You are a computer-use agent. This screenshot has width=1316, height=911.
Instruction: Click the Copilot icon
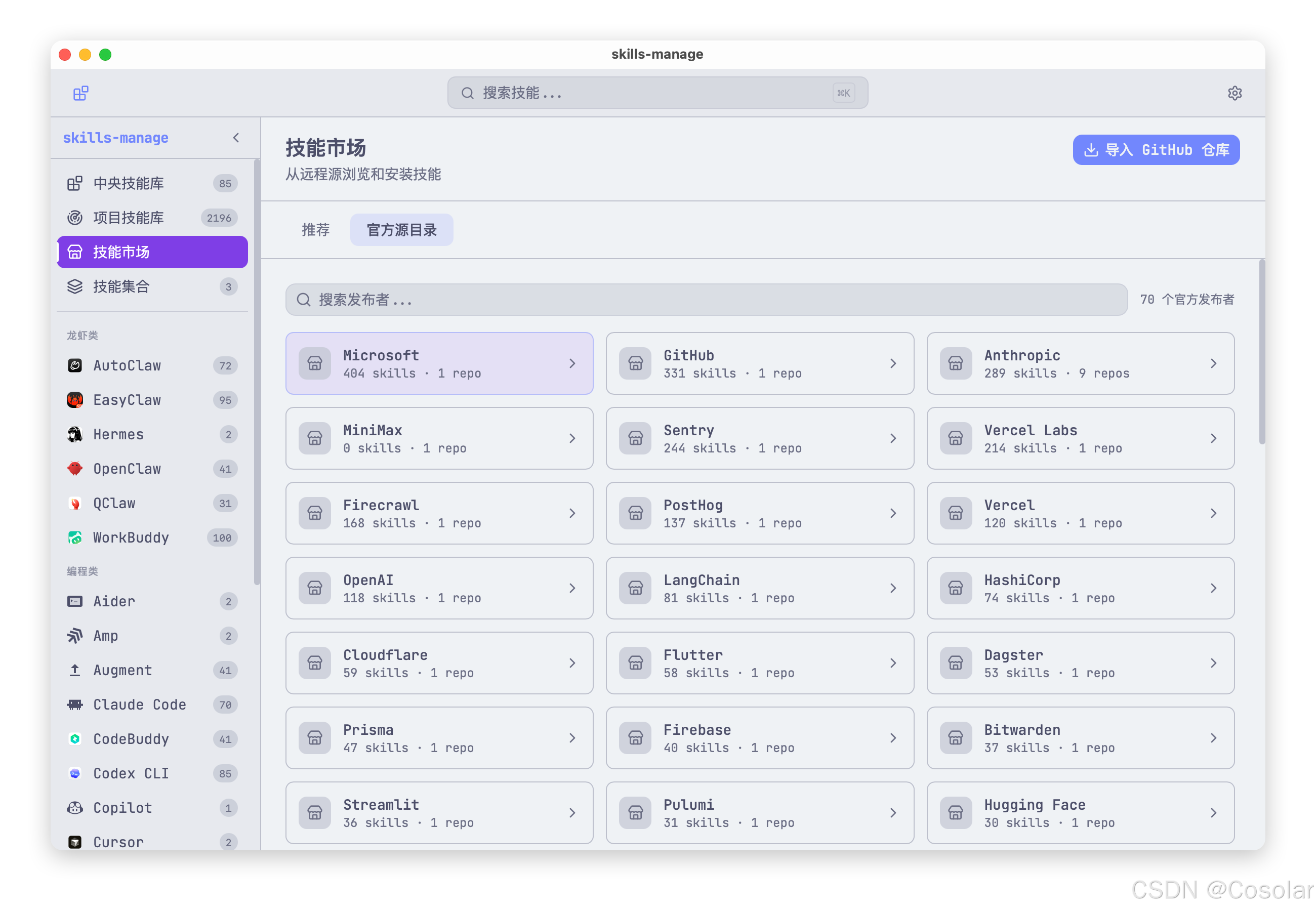point(75,808)
